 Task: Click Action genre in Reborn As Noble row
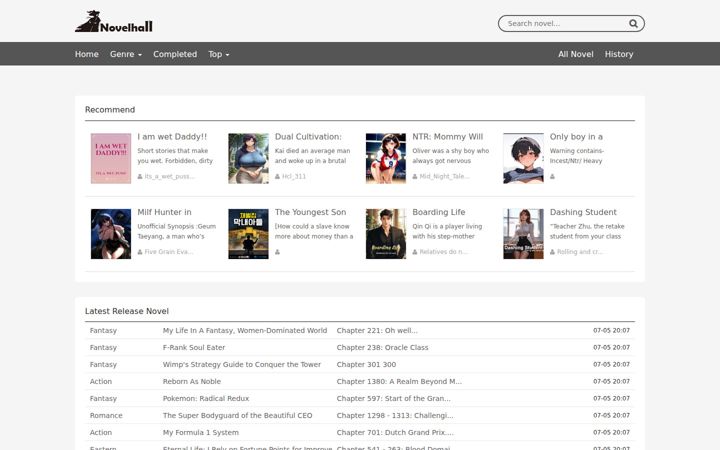point(101,382)
